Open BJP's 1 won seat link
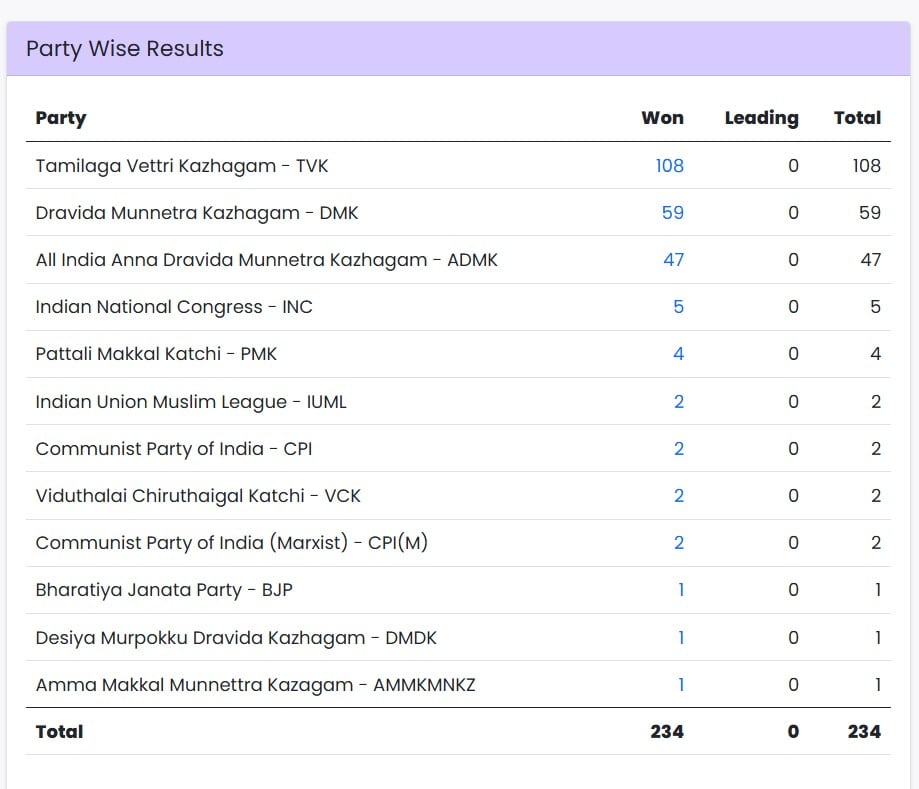The image size is (919, 789). (681, 590)
